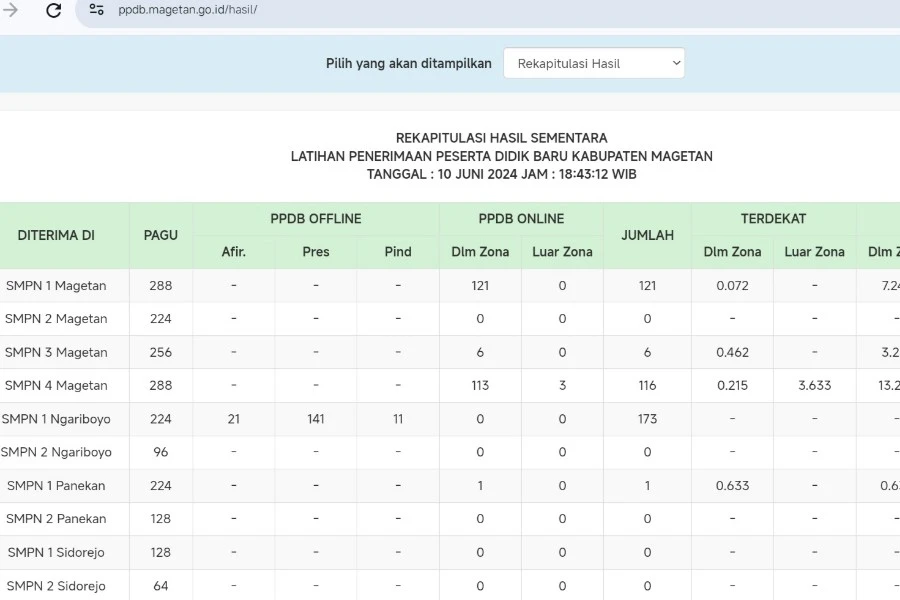Click terdekat value 0.462 for SMPN 3 Magetan
Screen dimensions: 900x600
pos(732,352)
